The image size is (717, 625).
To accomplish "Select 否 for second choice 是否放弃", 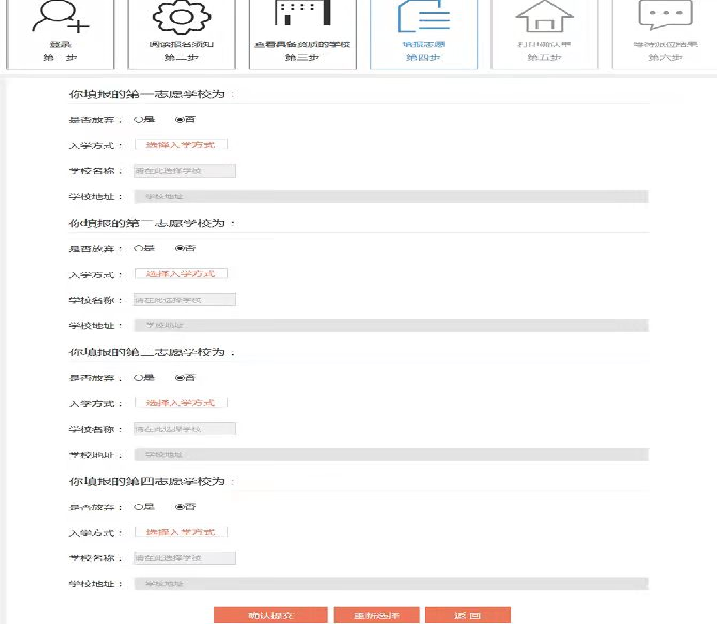I will pos(180,249).
